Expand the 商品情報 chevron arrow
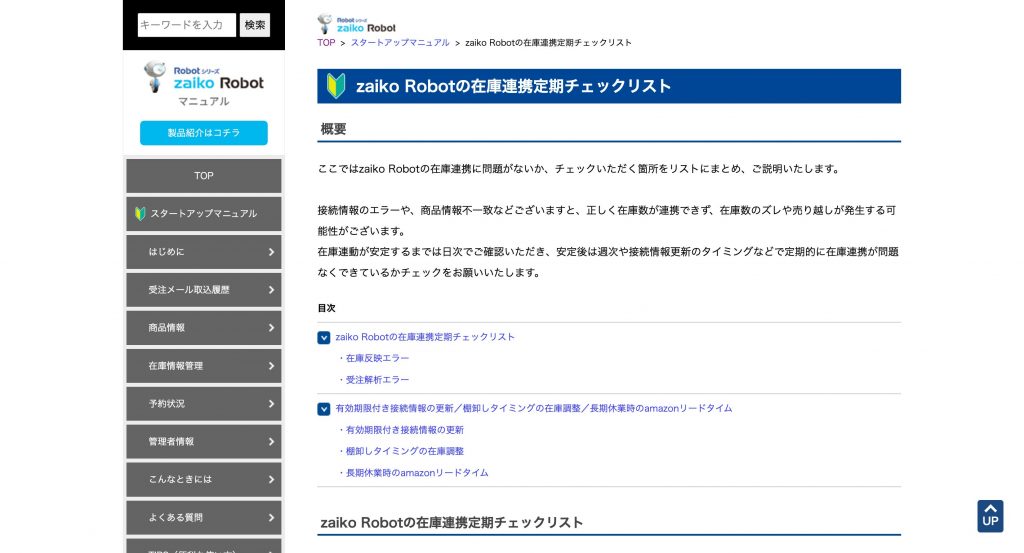Screen dimensions: 1024x553 click(271, 328)
